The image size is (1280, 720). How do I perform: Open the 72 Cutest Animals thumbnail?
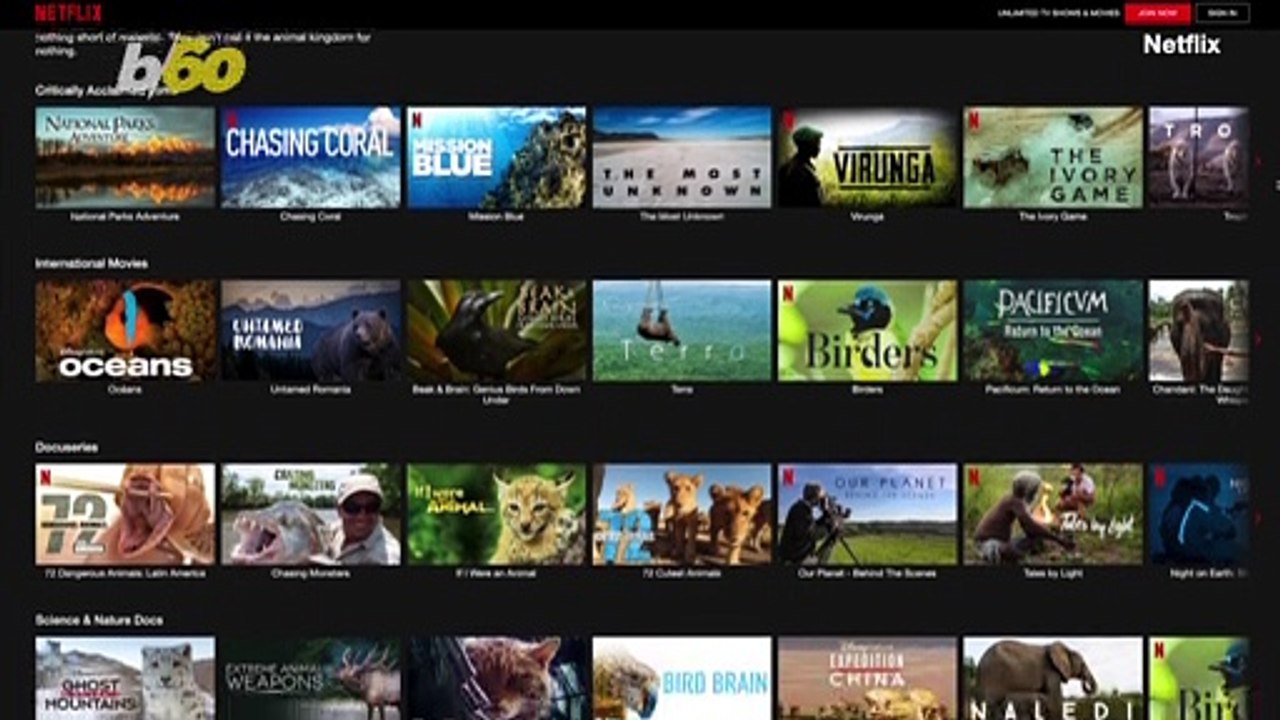pos(682,514)
